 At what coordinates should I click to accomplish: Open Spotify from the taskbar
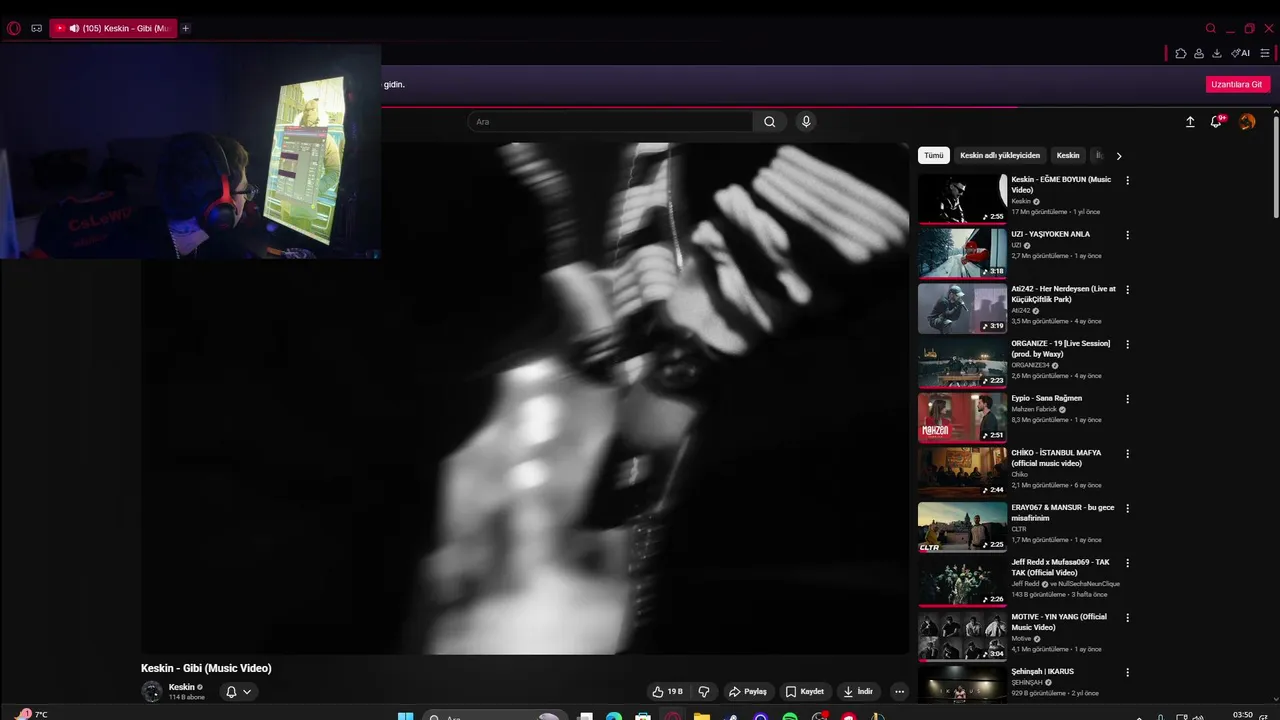(x=790, y=716)
